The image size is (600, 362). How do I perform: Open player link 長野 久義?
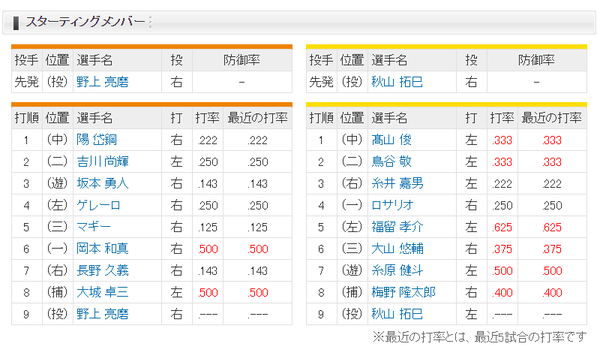[103, 271]
